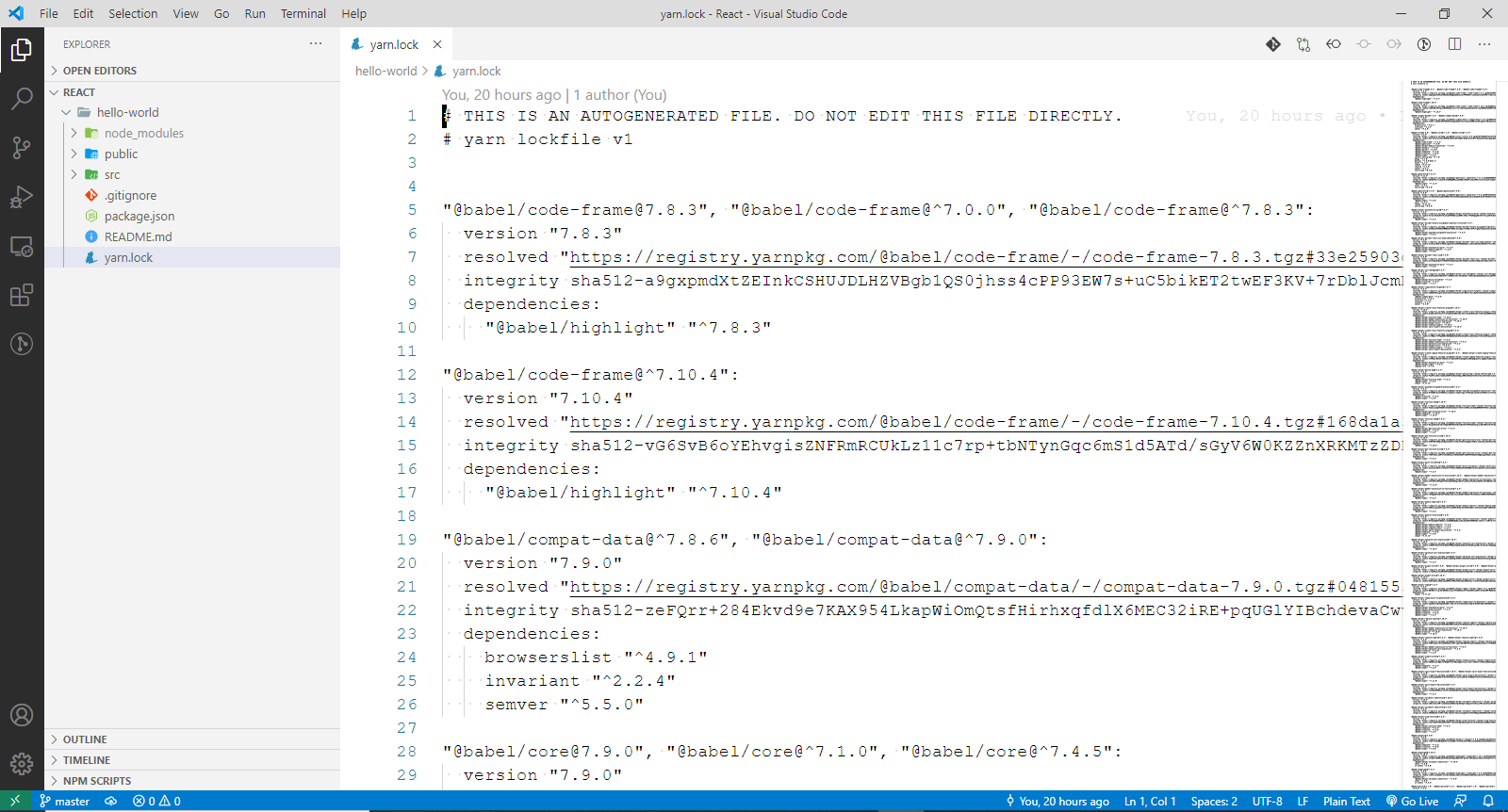Open the GitLens view in activity bar
The width and height of the screenshot is (1508, 812).
(22, 344)
